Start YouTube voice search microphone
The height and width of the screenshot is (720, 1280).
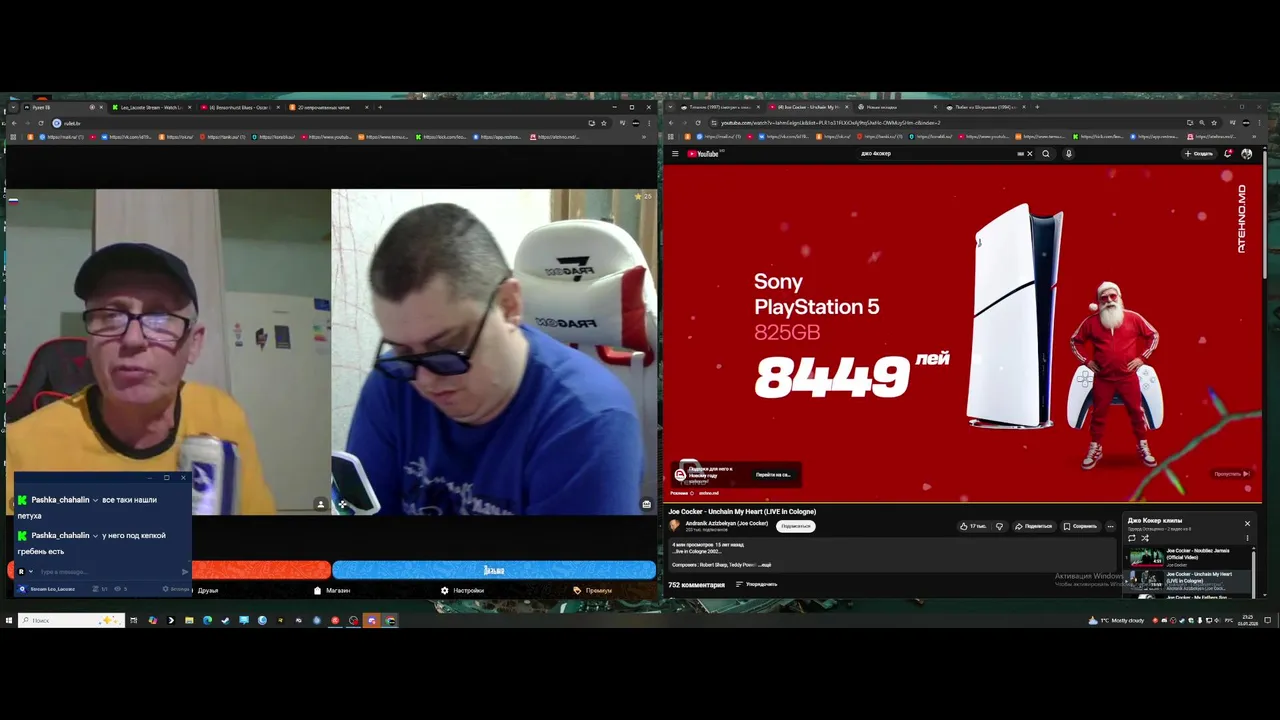[1068, 154]
